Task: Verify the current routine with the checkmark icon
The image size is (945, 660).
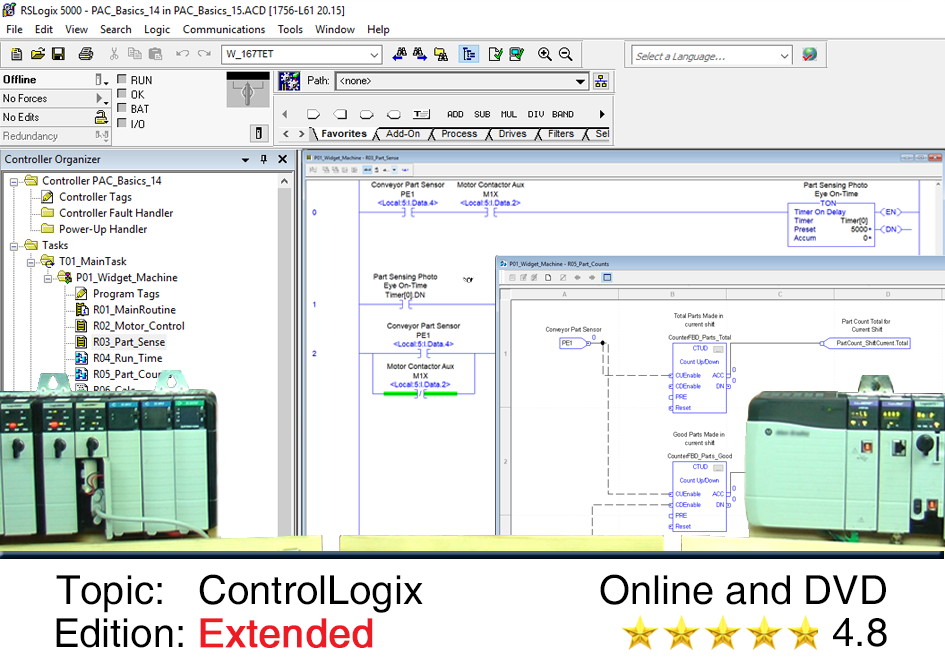Action: click(x=498, y=53)
